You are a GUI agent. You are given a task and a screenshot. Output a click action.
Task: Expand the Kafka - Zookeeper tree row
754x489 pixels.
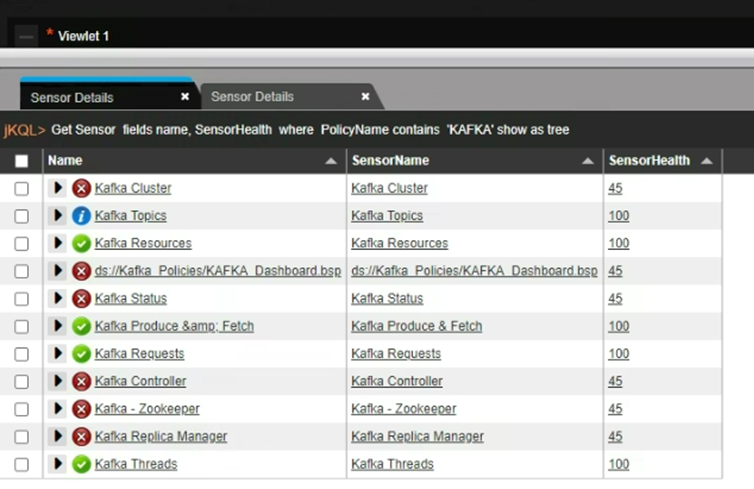[58, 408]
